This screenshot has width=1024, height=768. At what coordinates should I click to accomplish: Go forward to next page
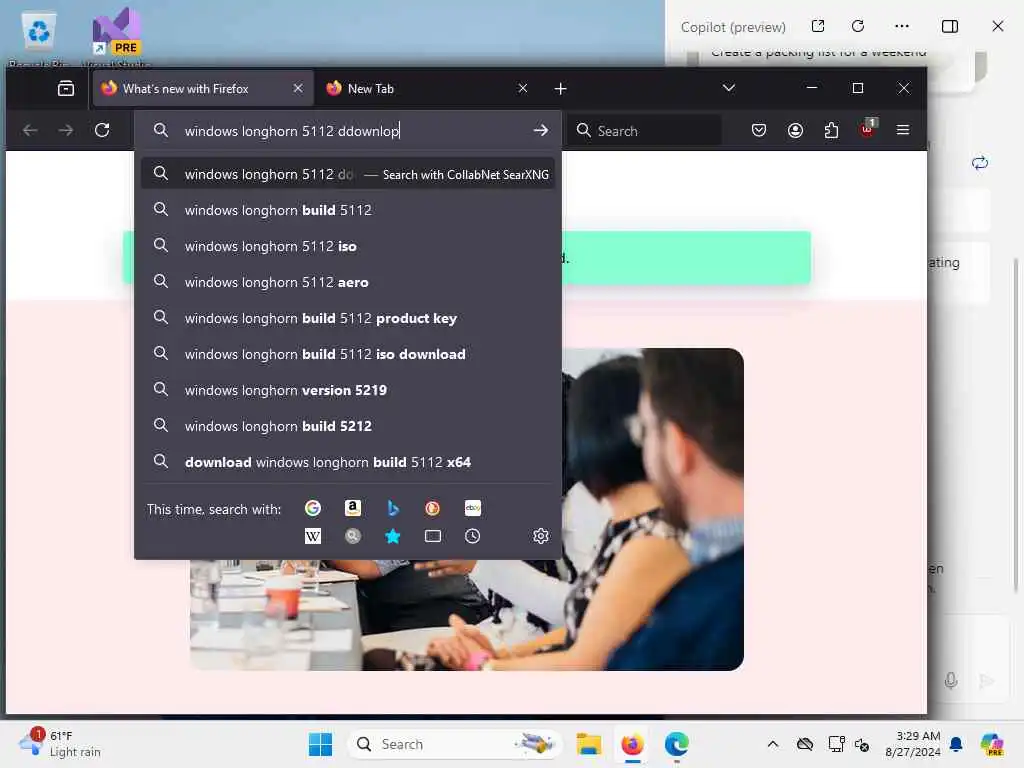tap(66, 131)
